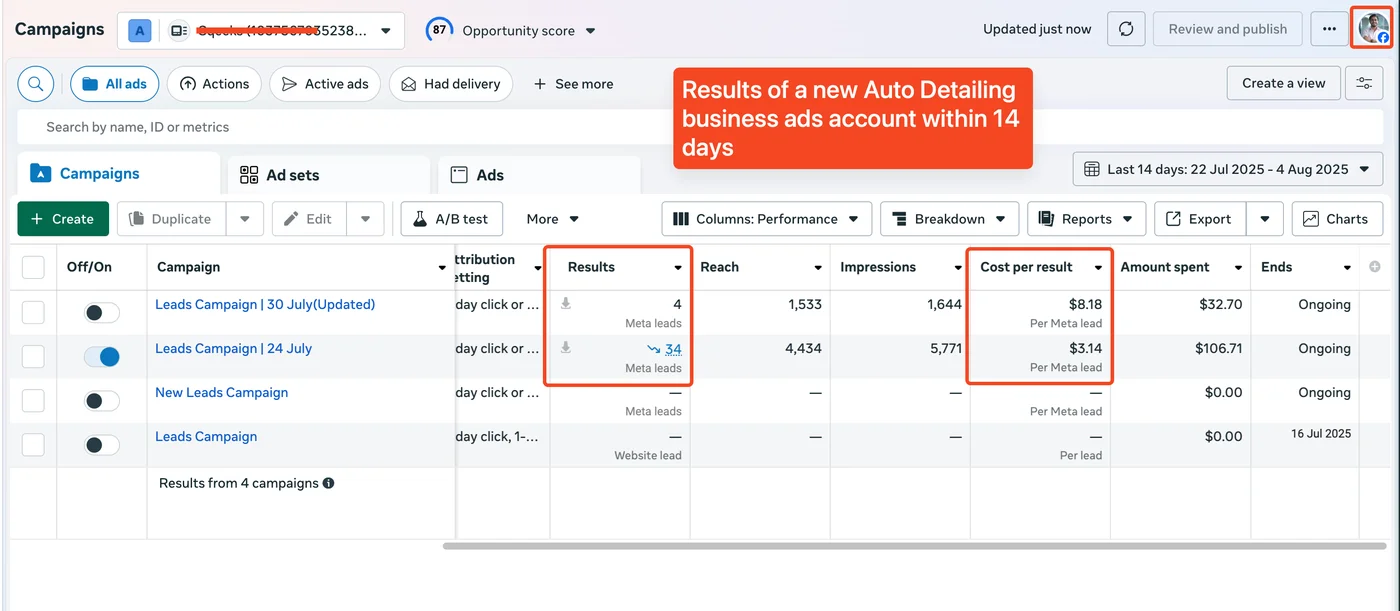Switch to the Ads tab
This screenshot has width=1400, height=611.
coord(488,174)
